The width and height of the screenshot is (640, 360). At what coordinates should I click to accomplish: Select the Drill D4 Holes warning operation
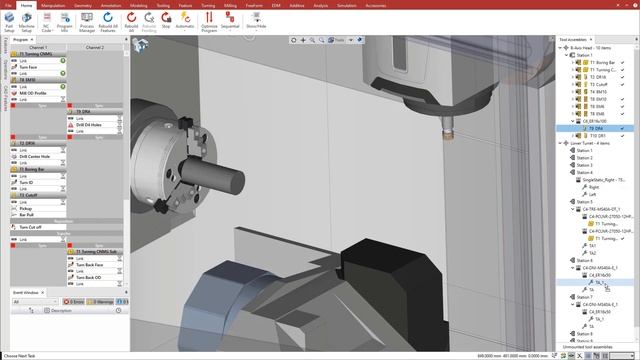tap(95, 125)
